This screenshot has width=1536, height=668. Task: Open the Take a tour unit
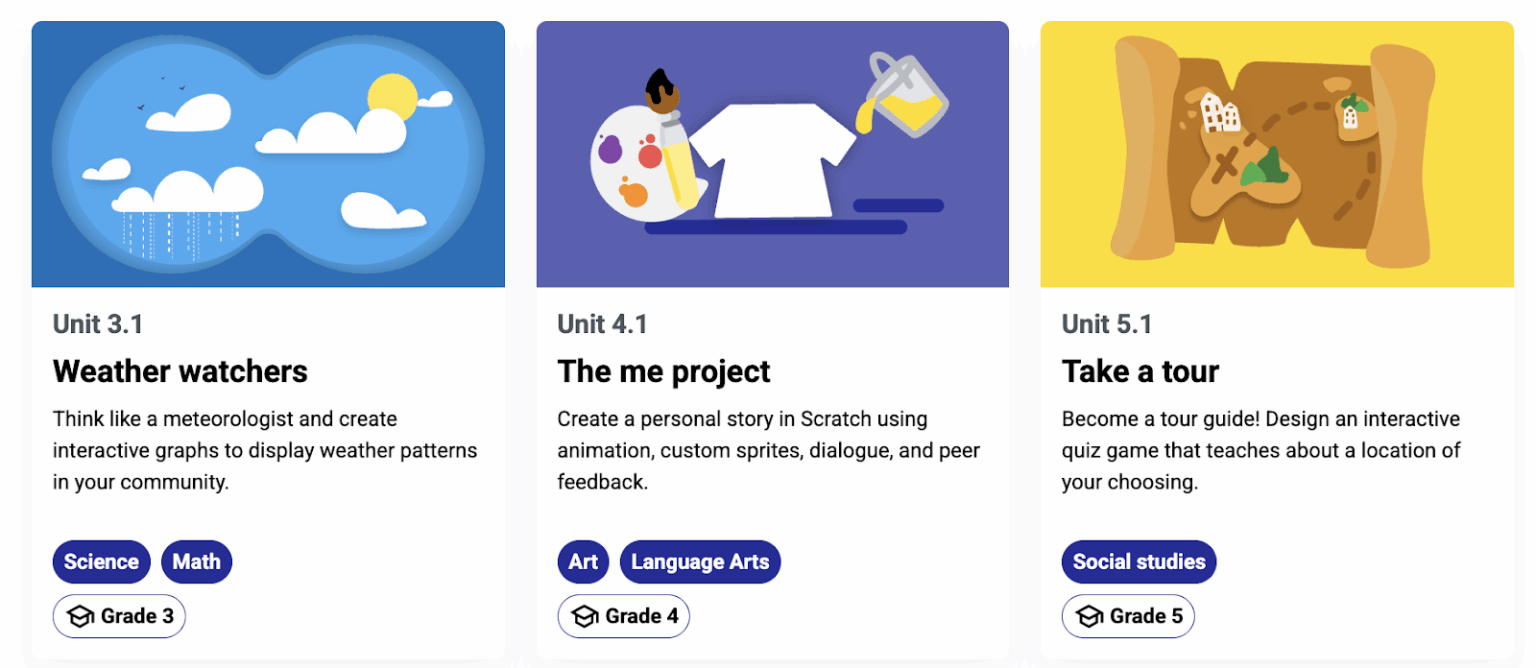[1140, 371]
